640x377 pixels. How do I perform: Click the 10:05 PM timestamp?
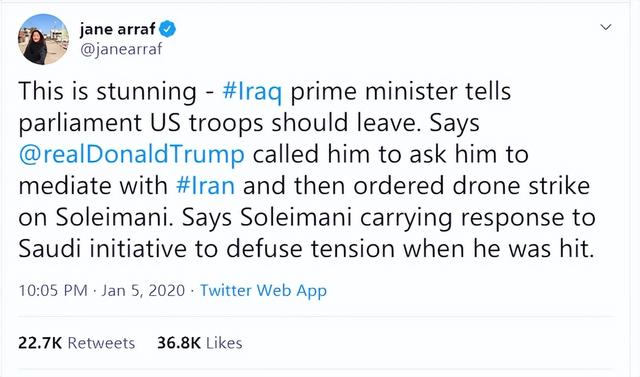53,291
